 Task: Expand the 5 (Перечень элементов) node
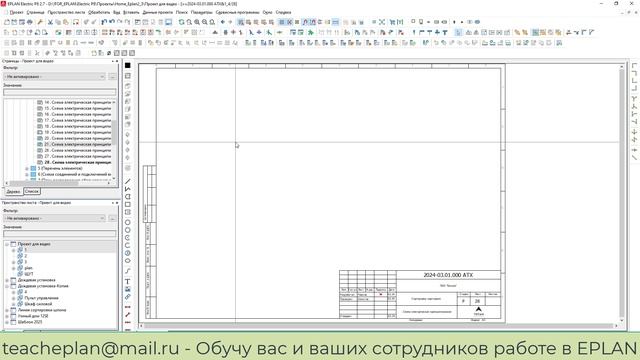[x=27, y=168]
